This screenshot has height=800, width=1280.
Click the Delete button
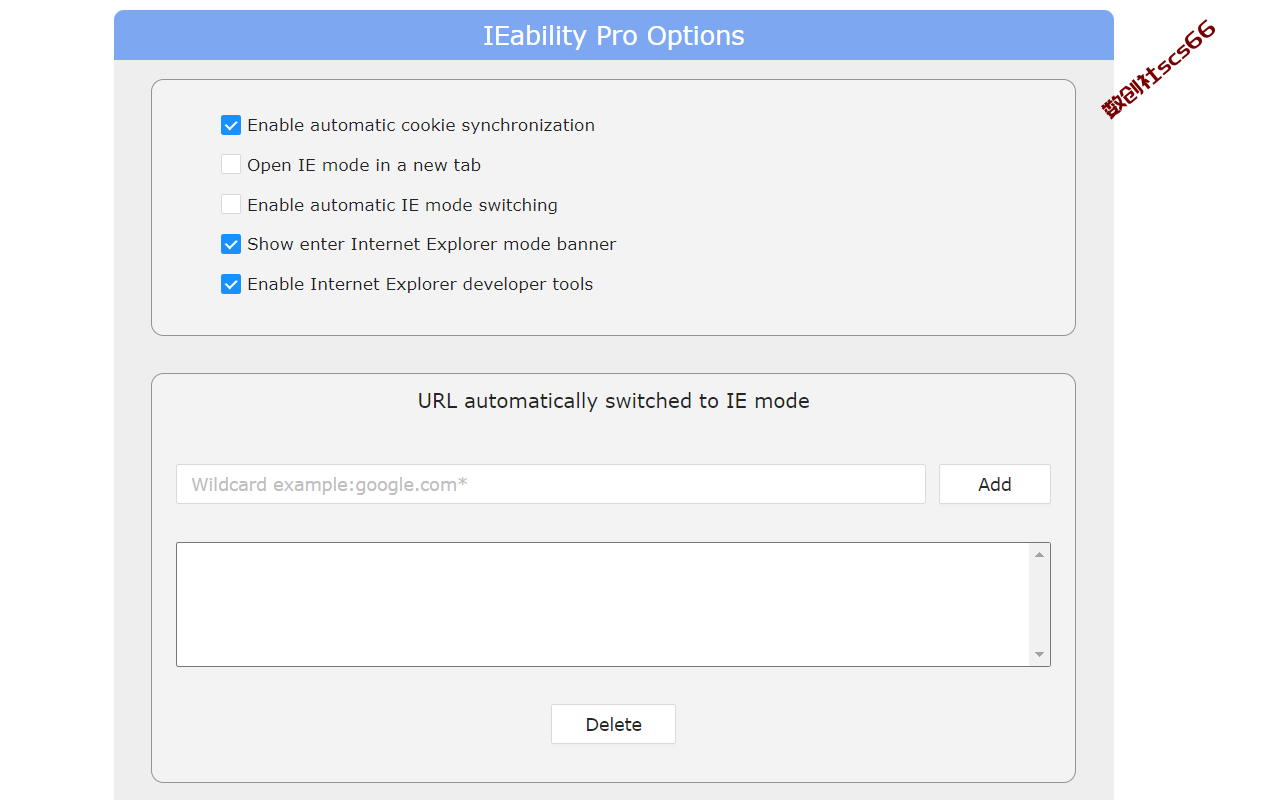pos(613,724)
